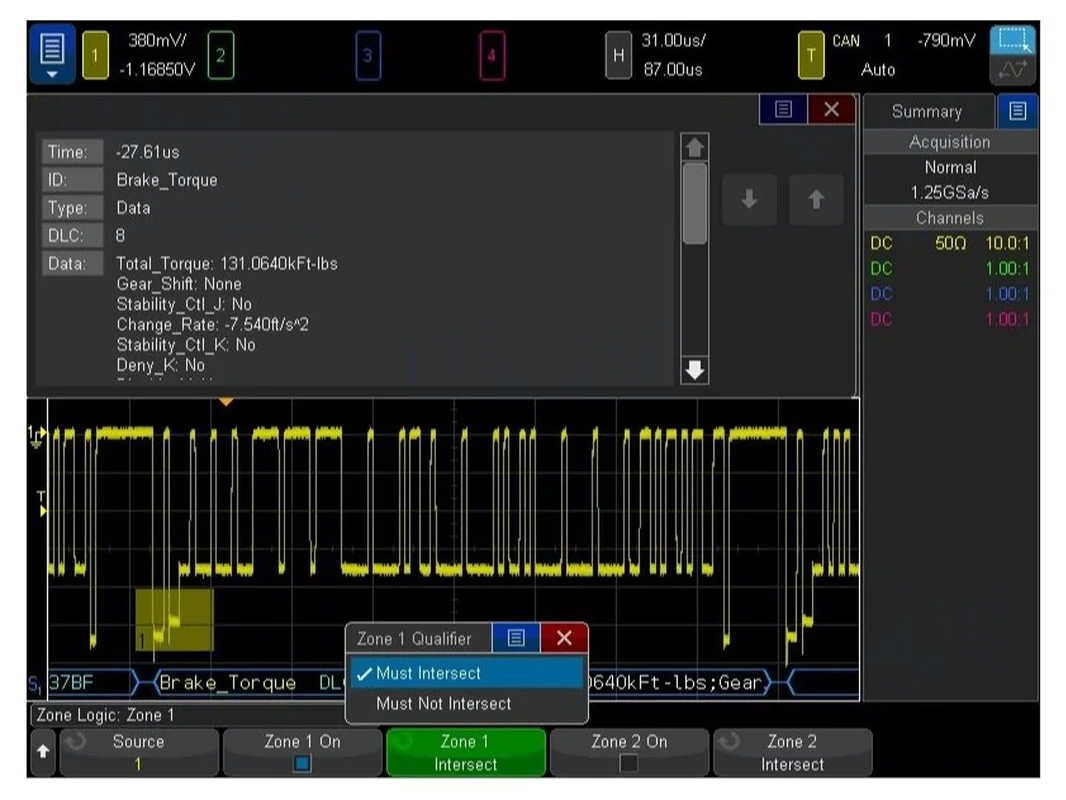Select channel 1 yellow button

point(95,55)
